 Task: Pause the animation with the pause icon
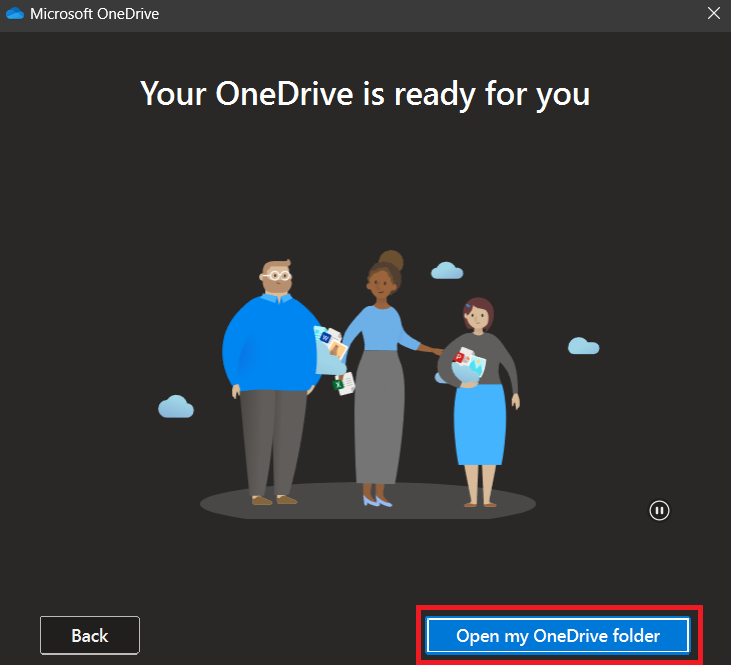tap(659, 510)
